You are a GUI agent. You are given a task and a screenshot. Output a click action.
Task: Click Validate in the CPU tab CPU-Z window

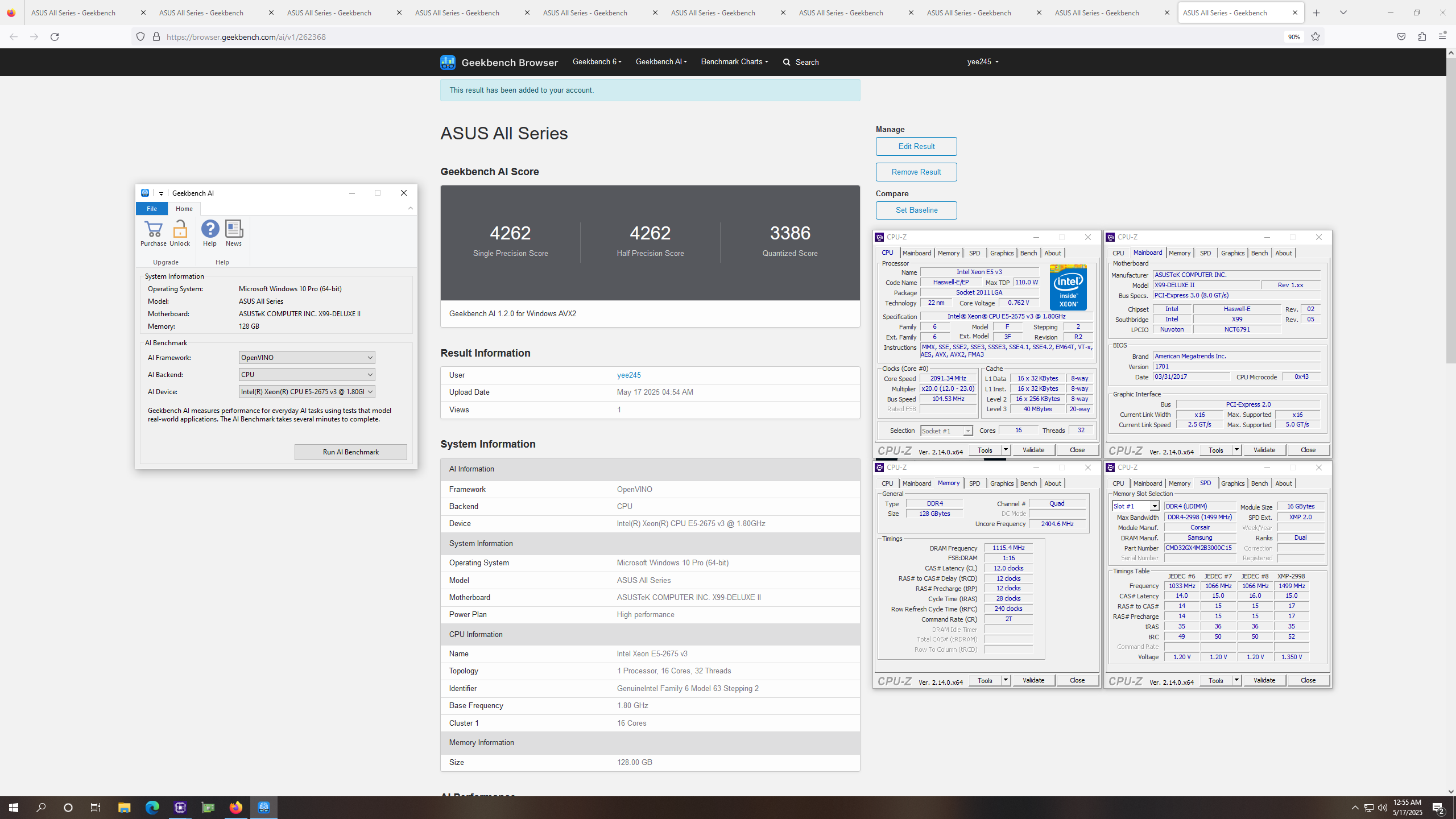click(1033, 450)
